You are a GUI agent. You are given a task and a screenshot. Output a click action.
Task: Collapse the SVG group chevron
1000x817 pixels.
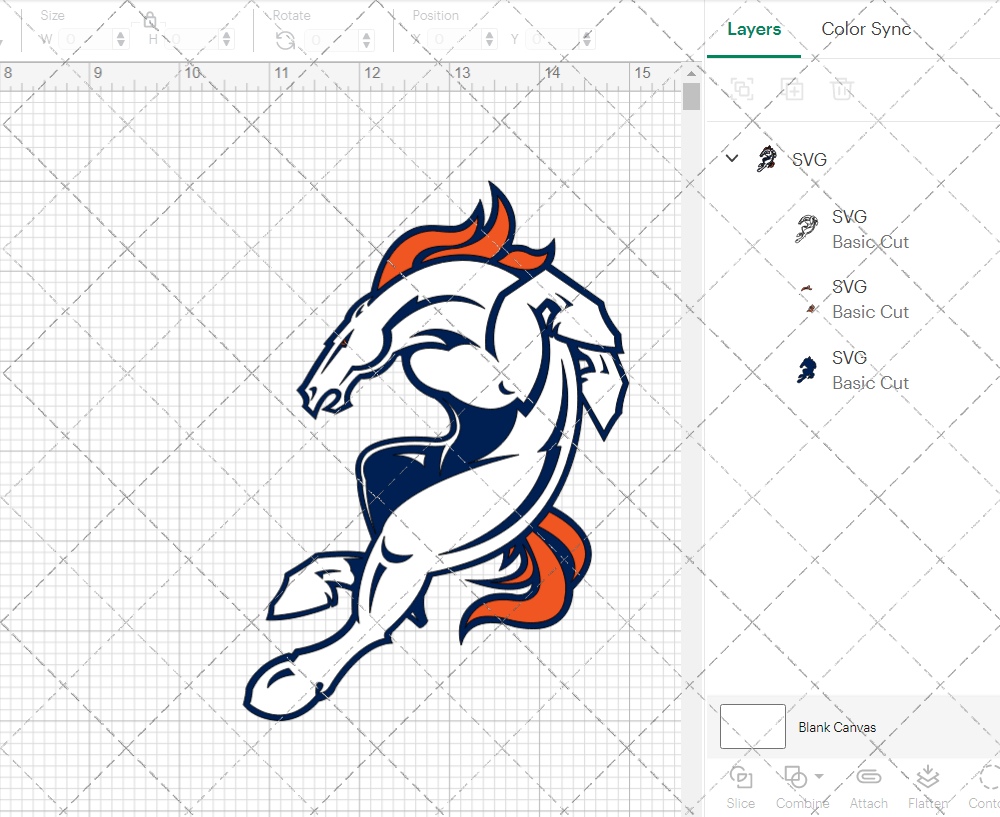point(732,158)
